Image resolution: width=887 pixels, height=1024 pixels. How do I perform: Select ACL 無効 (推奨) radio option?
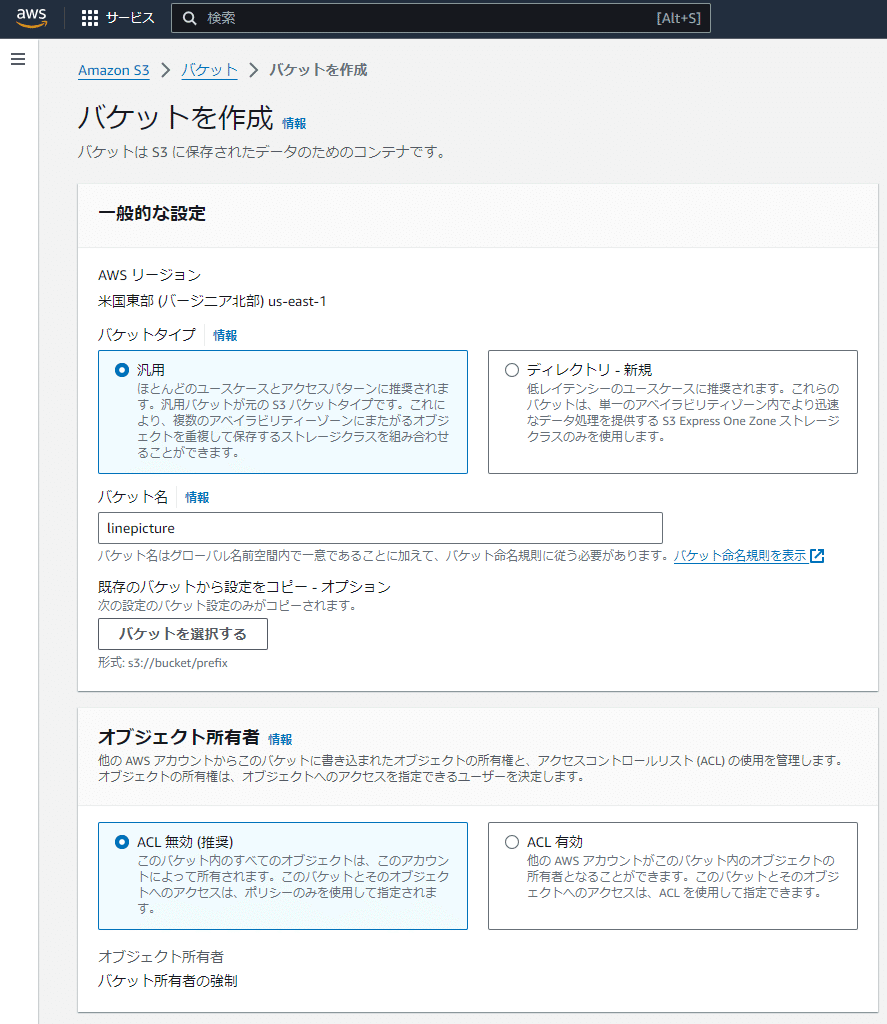point(121,842)
